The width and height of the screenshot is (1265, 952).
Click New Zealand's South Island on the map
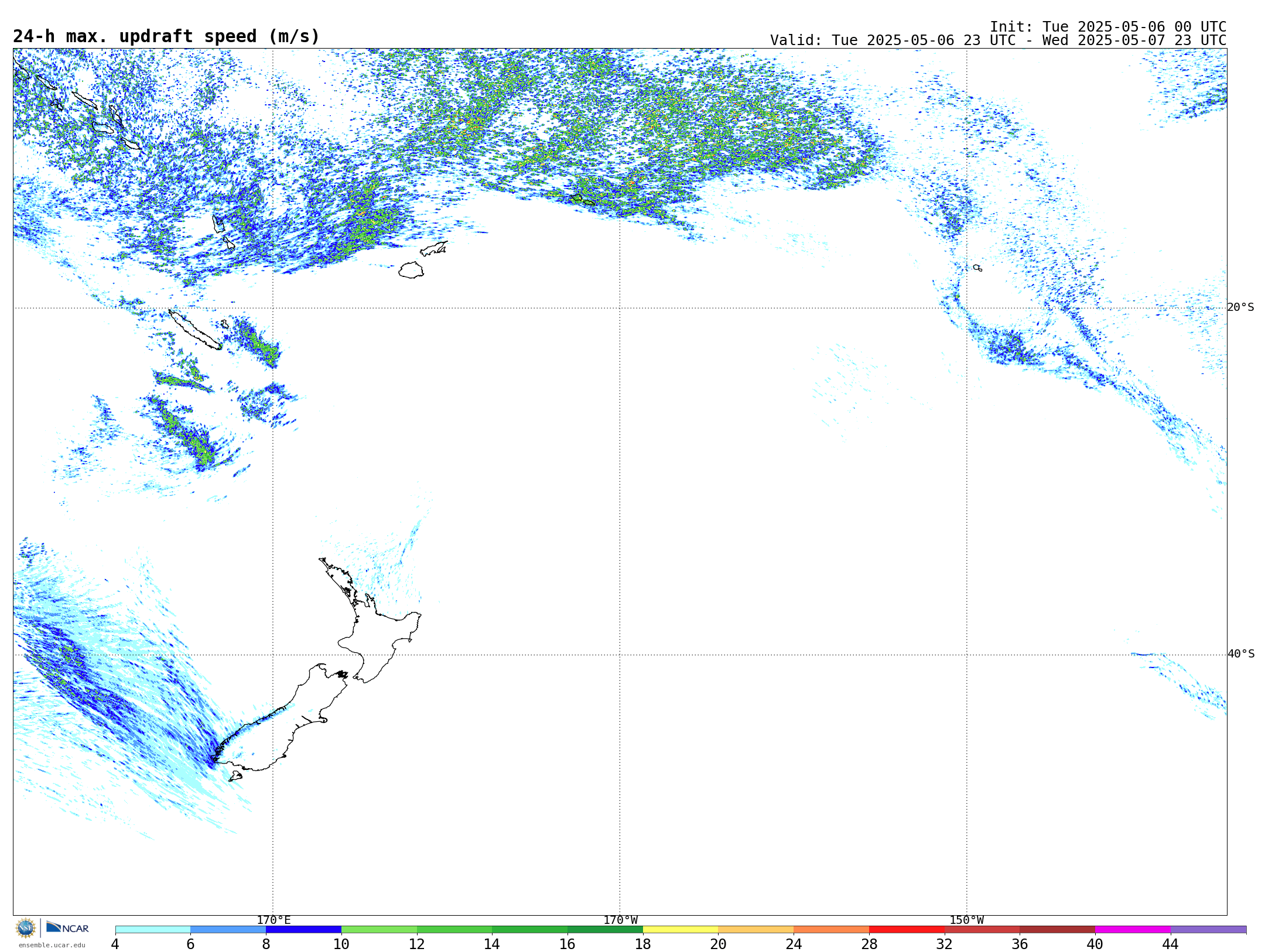[281, 726]
